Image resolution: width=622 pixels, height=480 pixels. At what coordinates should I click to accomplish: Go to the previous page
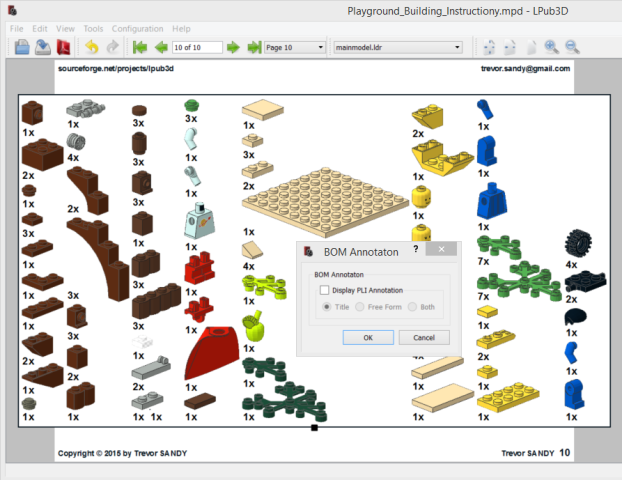click(x=160, y=47)
